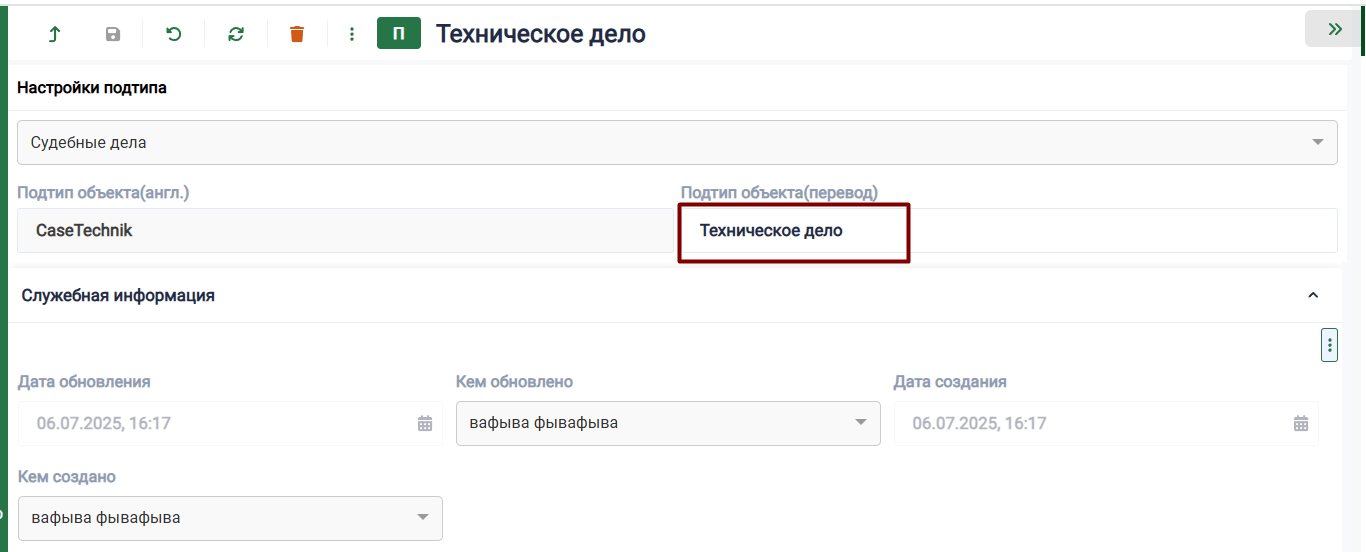Open calendar icon in Дата создания
Image resolution: width=1366 pixels, height=552 pixels.
1301,423
